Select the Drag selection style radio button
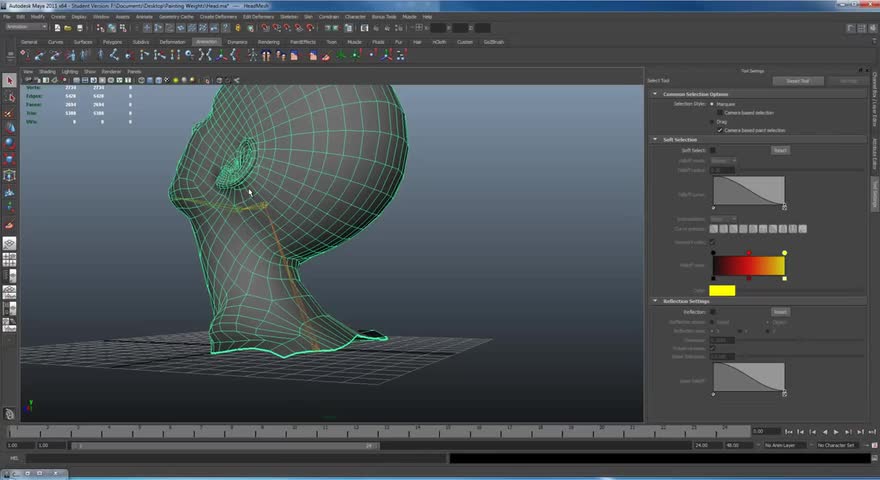Image resolution: width=880 pixels, height=480 pixels. (712, 121)
